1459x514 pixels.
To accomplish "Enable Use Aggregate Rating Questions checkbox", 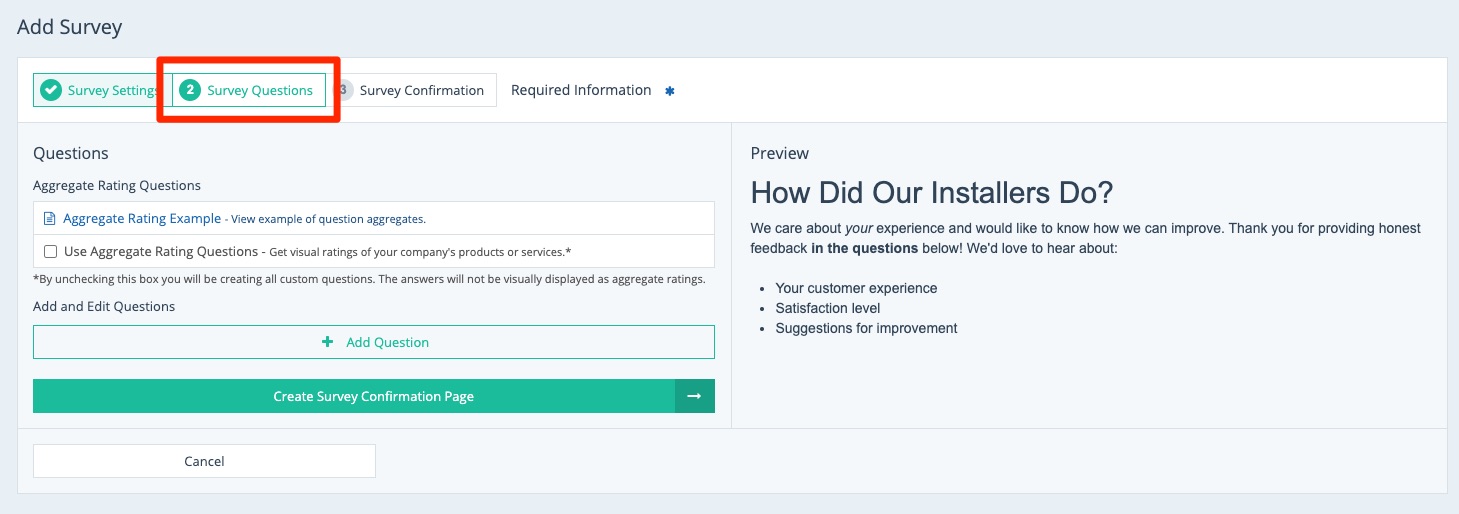I will [x=51, y=251].
